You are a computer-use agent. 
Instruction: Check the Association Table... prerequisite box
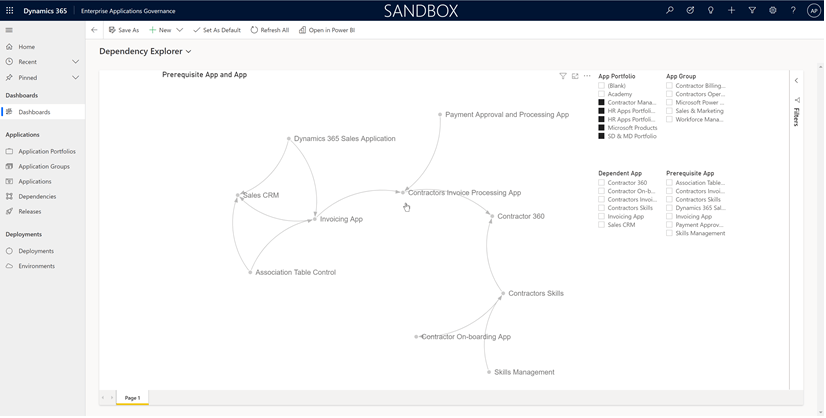(x=670, y=182)
